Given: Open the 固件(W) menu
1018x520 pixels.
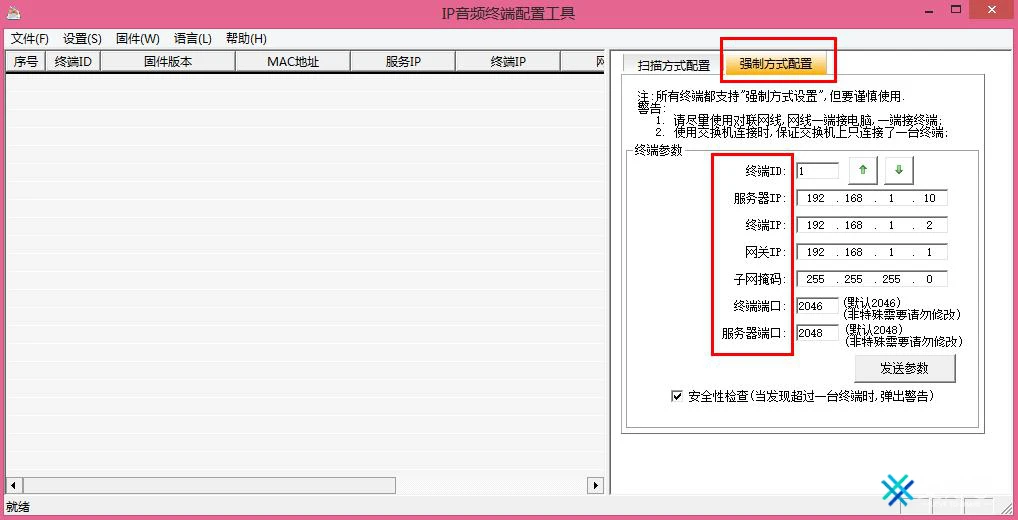Looking at the screenshot, I should point(138,39).
